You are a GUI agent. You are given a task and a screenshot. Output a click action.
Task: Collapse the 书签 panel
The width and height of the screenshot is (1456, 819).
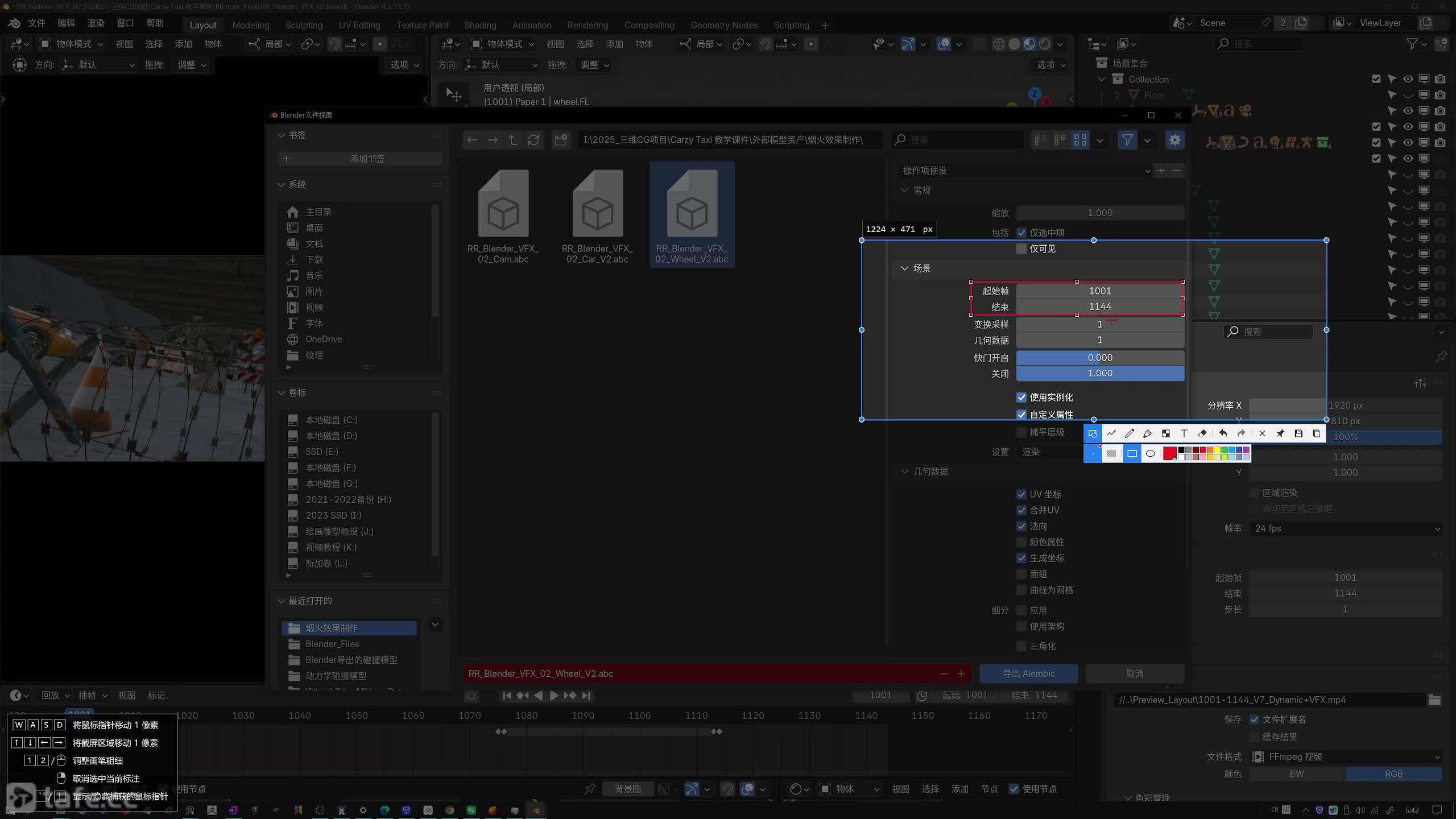pos(281,135)
